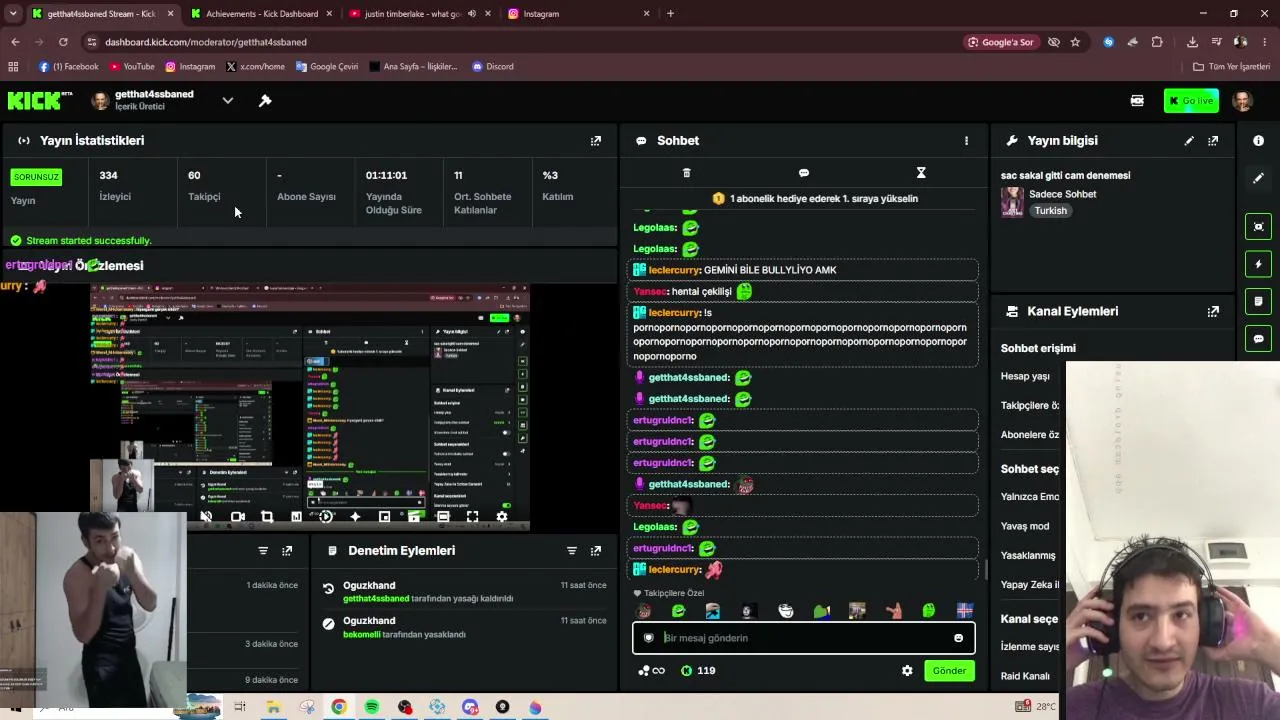This screenshot has height=720, width=1280.
Task: Open the filter icon in the left activity panel
Action: (263, 551)
